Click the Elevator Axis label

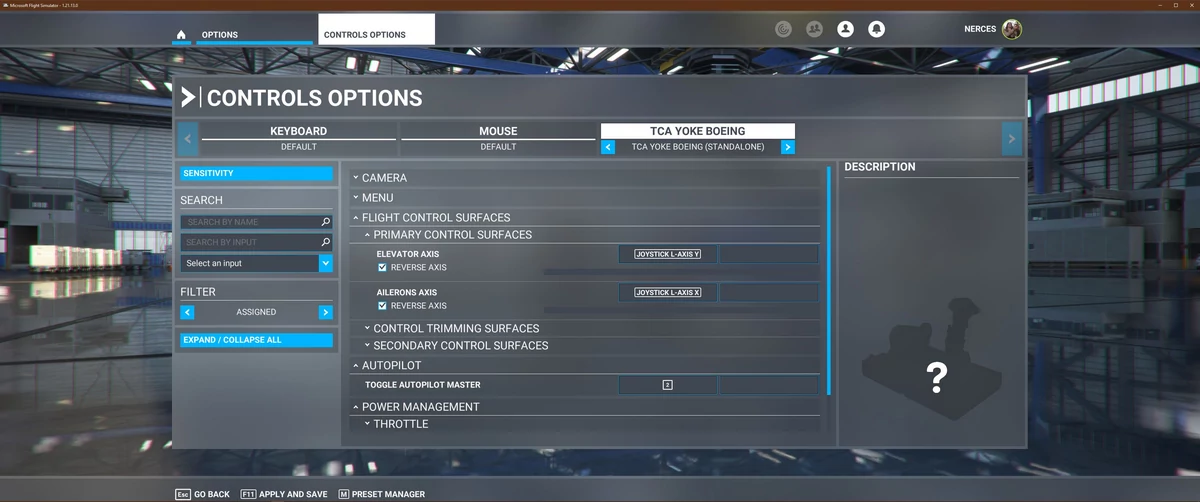408,254
